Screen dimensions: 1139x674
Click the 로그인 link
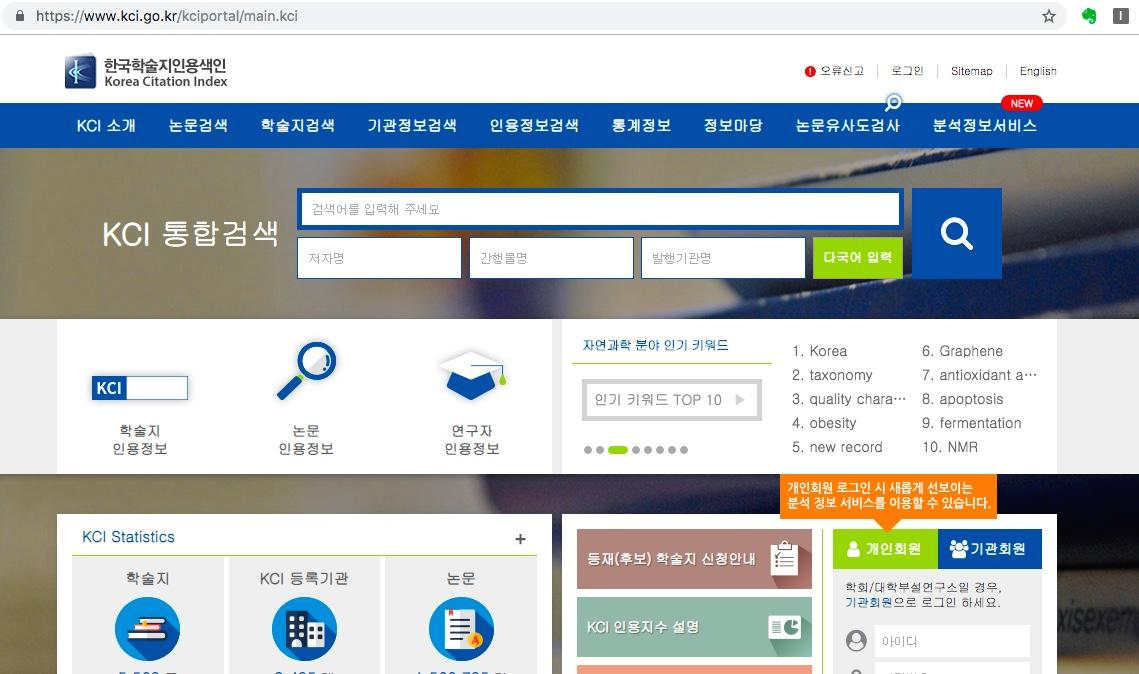click(907, 71)
